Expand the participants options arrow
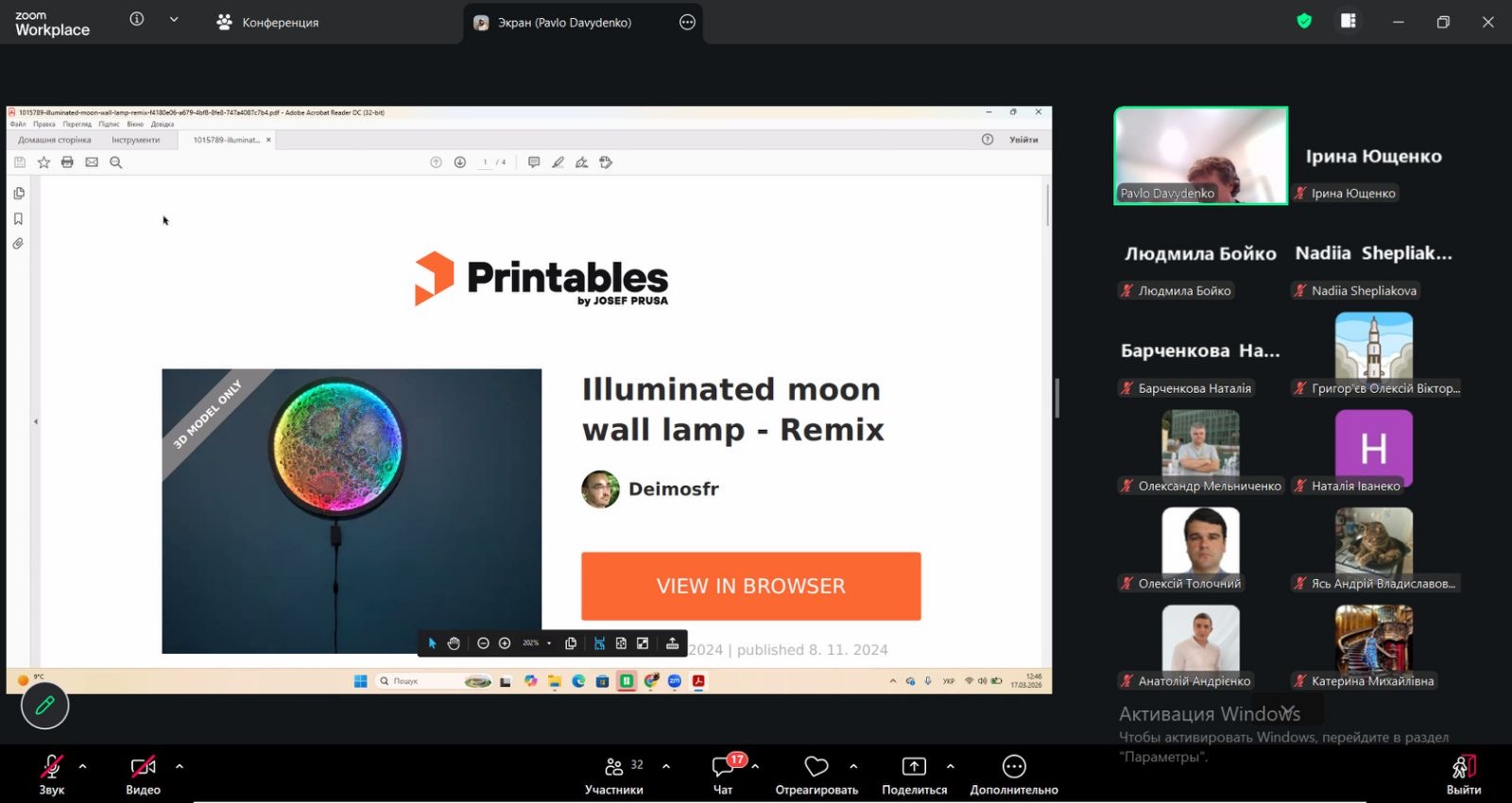The height and width of the screenshot is (803, 1512). pyautogui.click(x=666, y=766)
